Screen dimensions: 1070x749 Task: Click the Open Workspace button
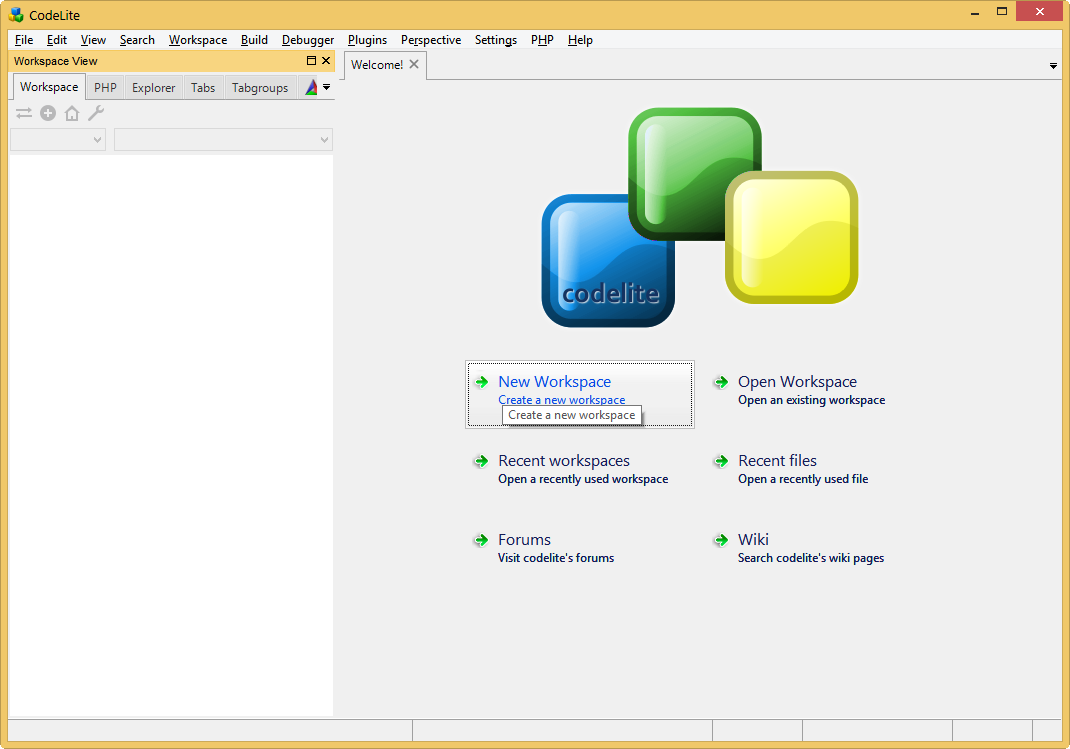[797, 382]
